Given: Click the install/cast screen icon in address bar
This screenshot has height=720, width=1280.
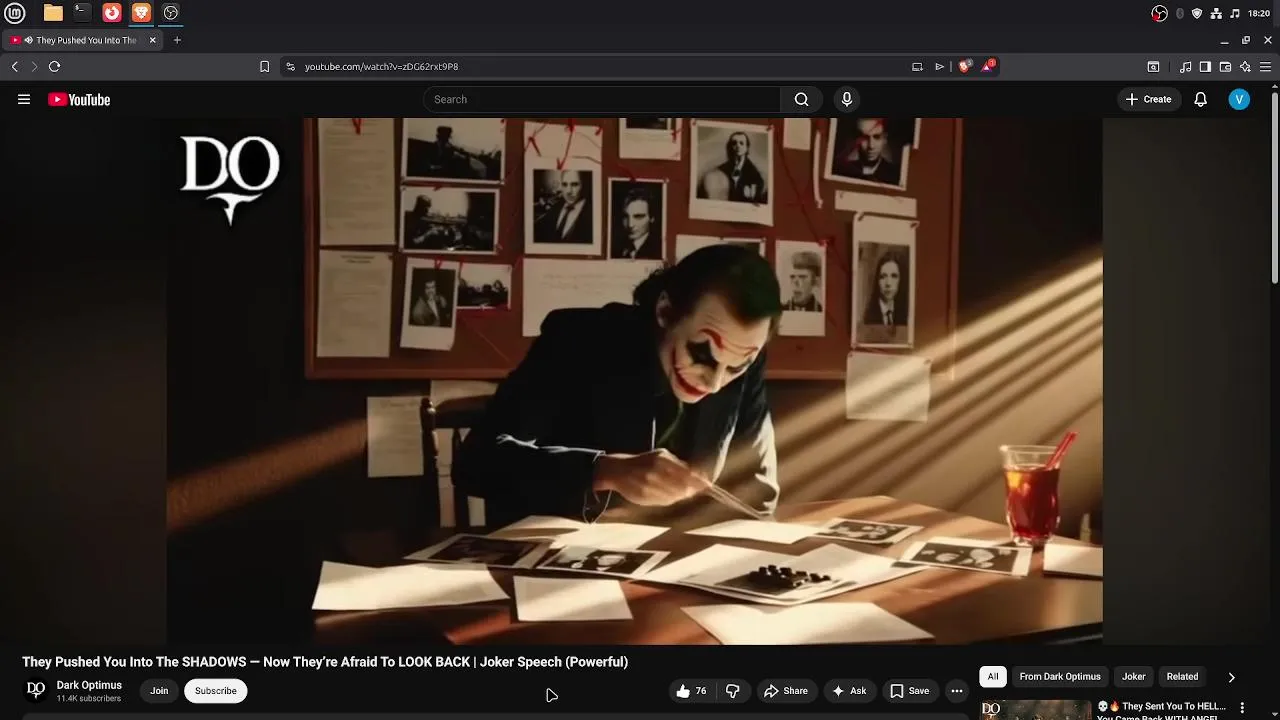Looking at the screenshot, I should click(x=917, y=66).
